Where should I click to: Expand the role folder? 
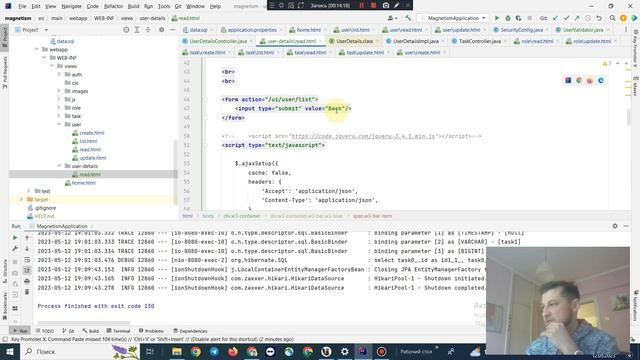click(59, 108)
